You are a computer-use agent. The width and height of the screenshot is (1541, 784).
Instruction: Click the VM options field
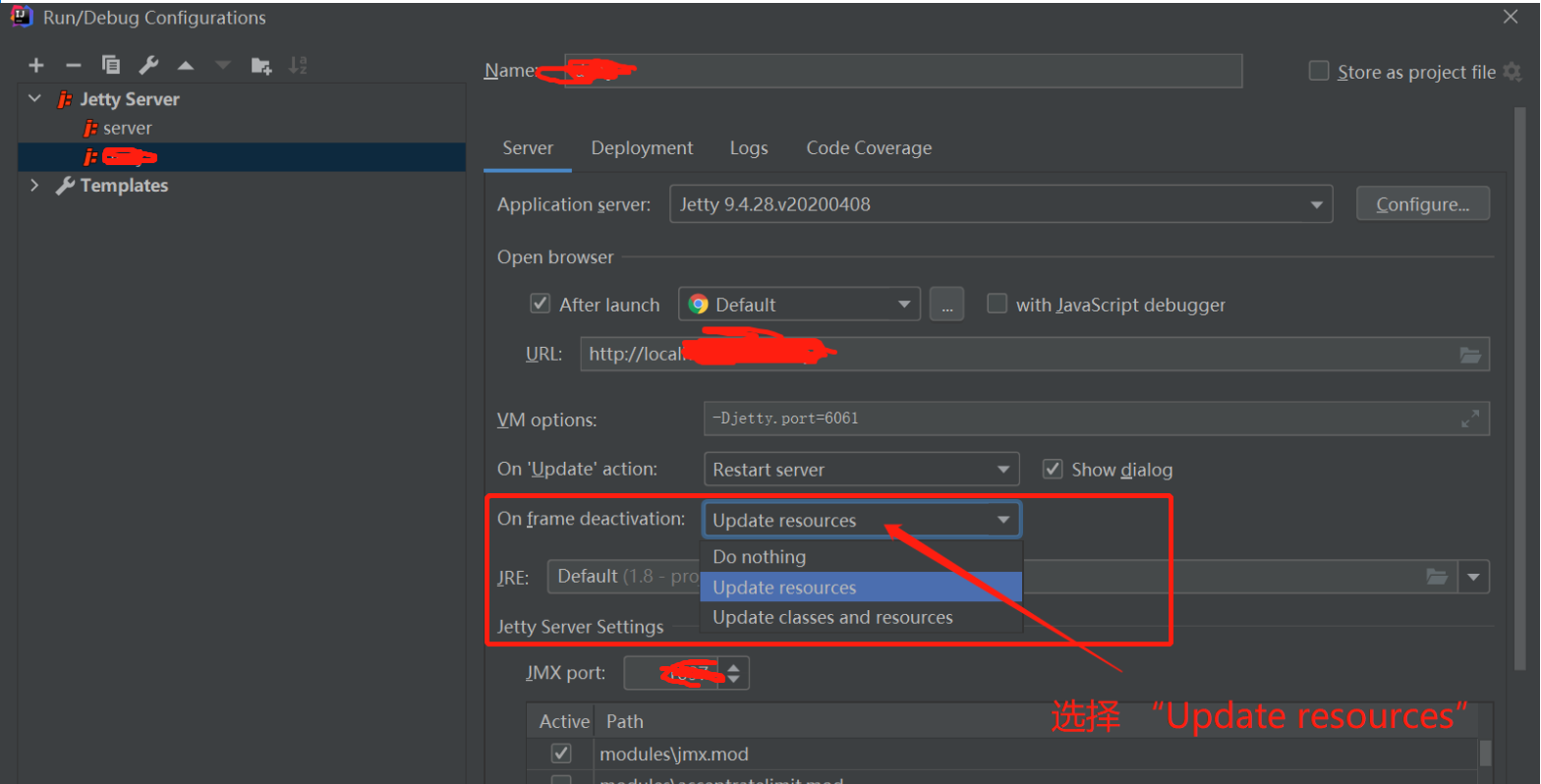[1097, 419]
